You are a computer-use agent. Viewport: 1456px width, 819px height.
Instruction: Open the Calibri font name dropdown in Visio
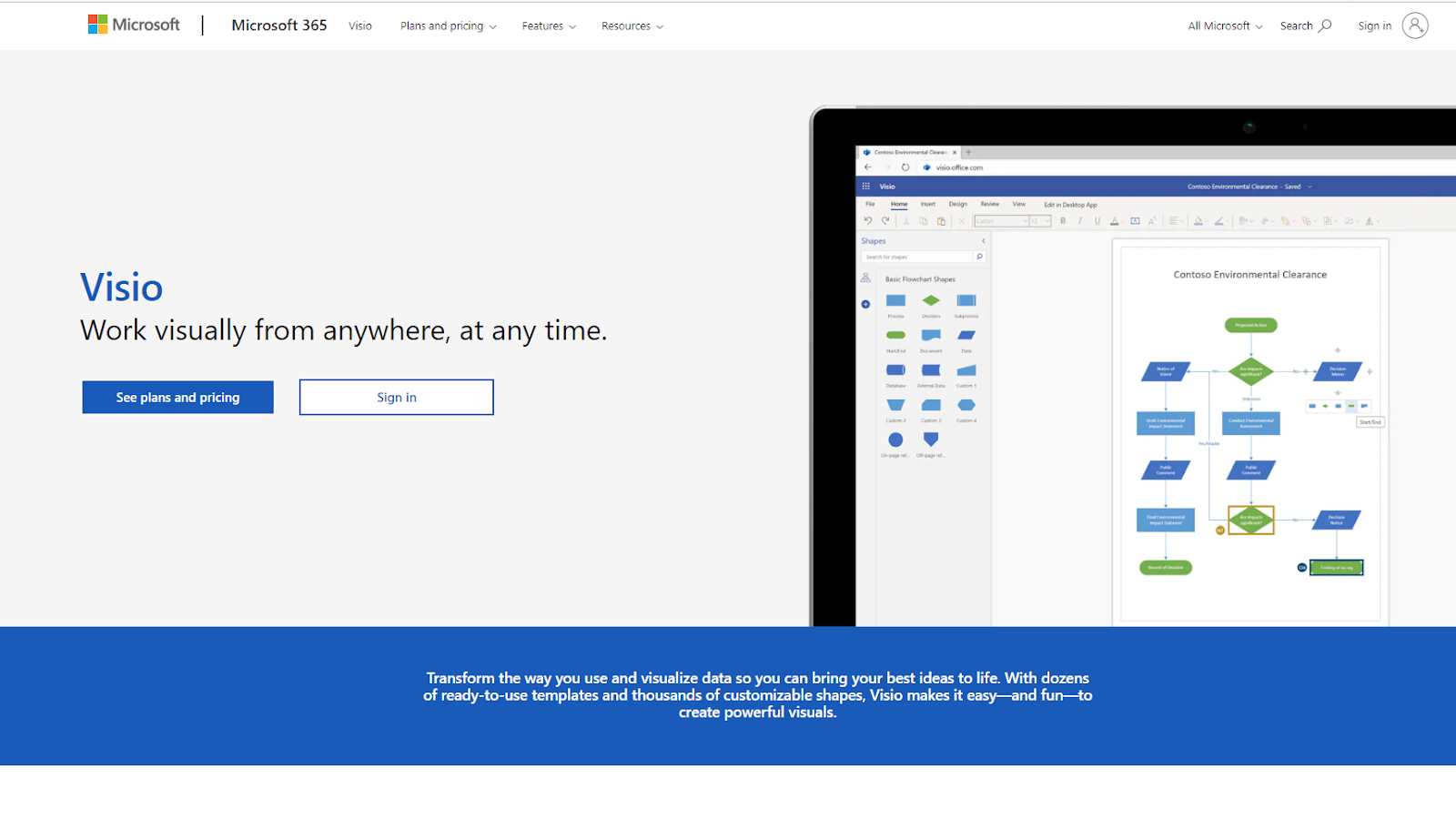(x=1025, y=221)
